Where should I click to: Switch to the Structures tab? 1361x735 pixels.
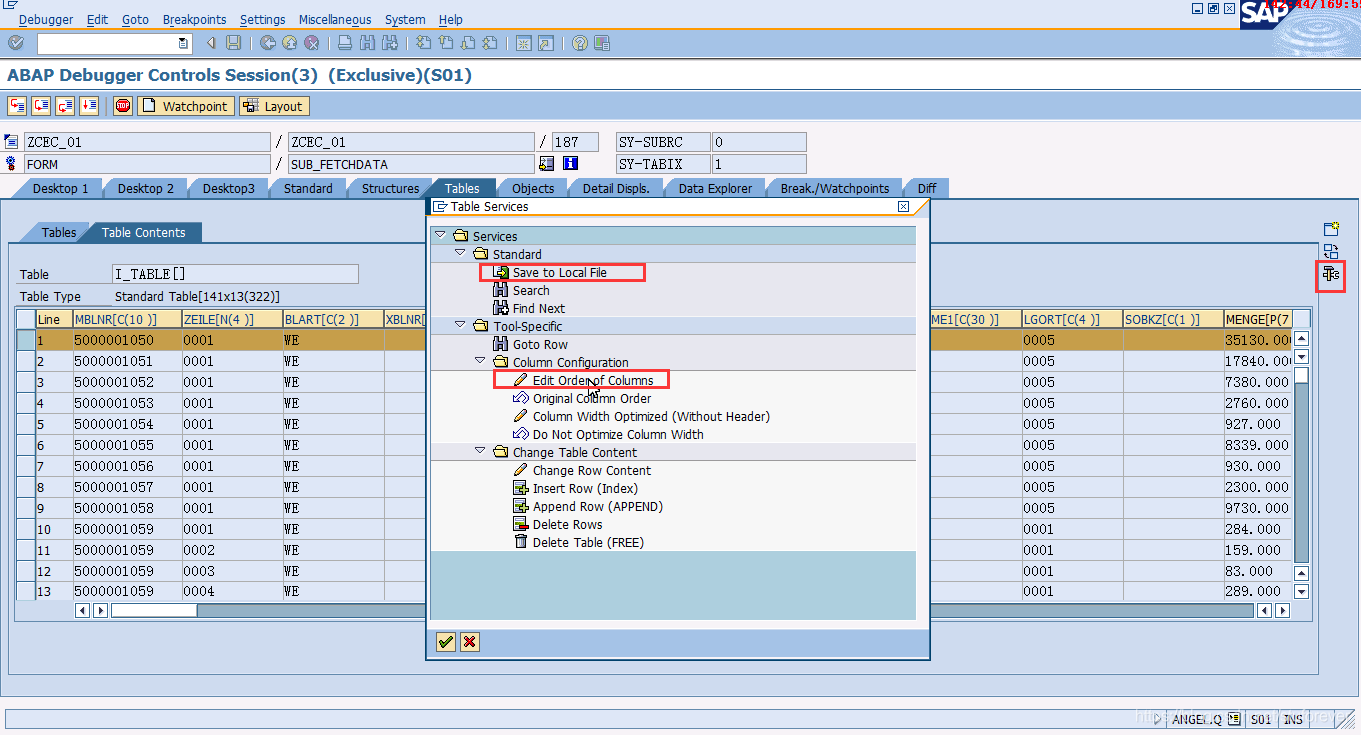[390, 188]
